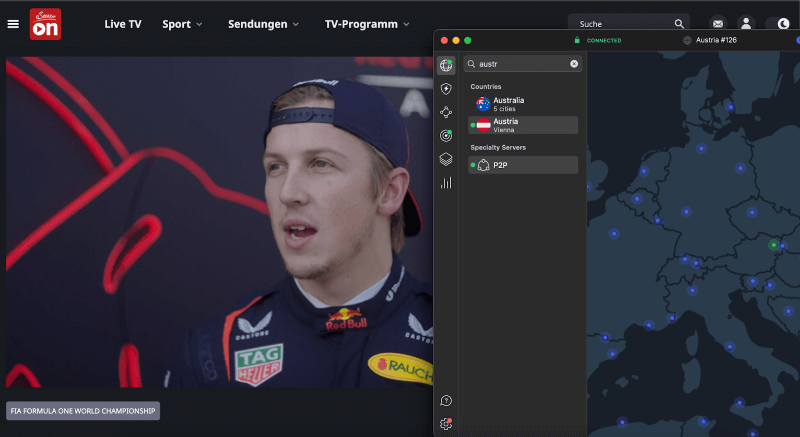
Task: Click the Australia flag icon
Action: click(x=483, y=104)
